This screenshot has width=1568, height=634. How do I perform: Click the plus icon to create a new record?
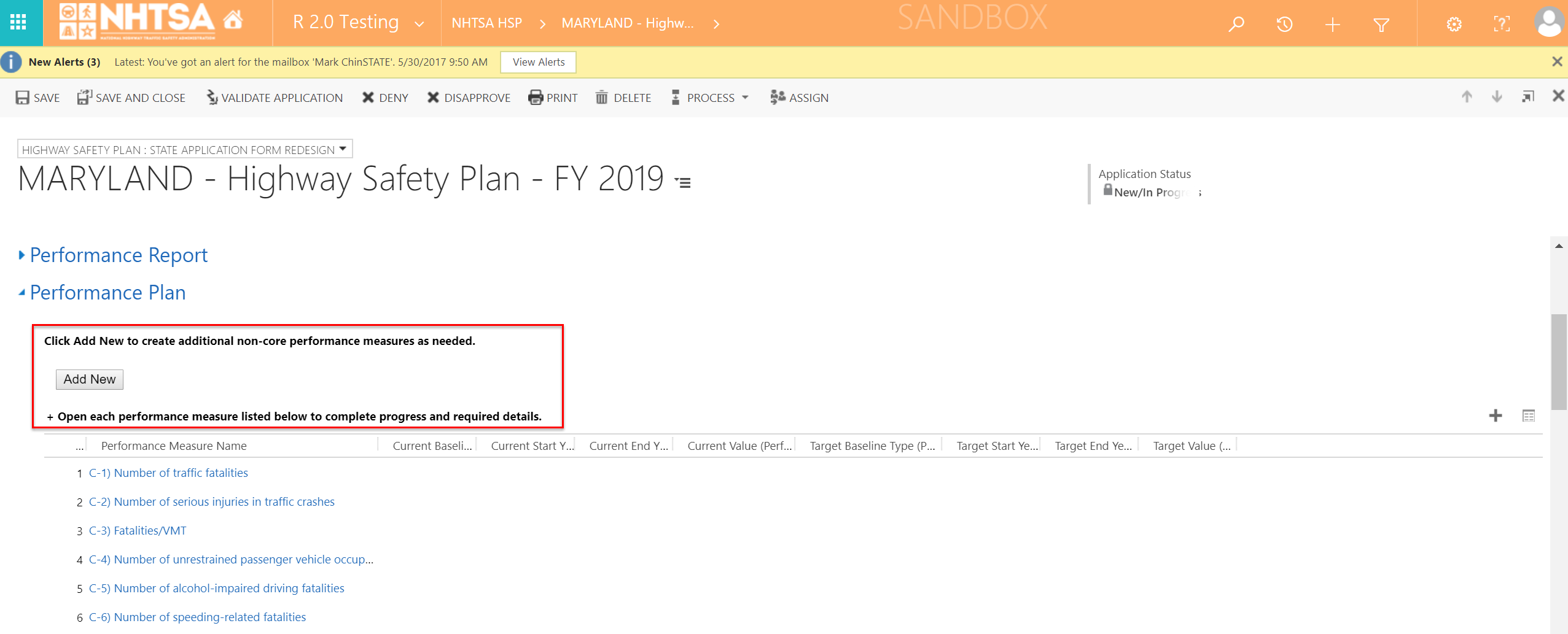1332,25
